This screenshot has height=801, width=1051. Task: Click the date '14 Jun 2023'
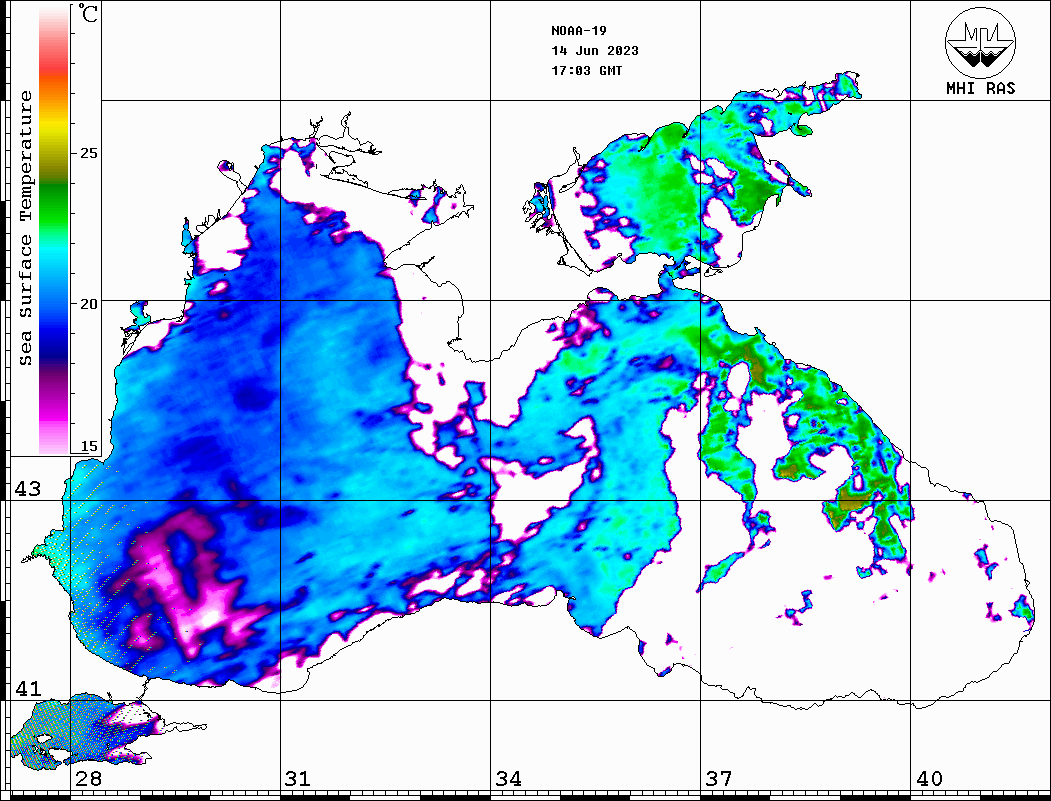pos(595,51)
